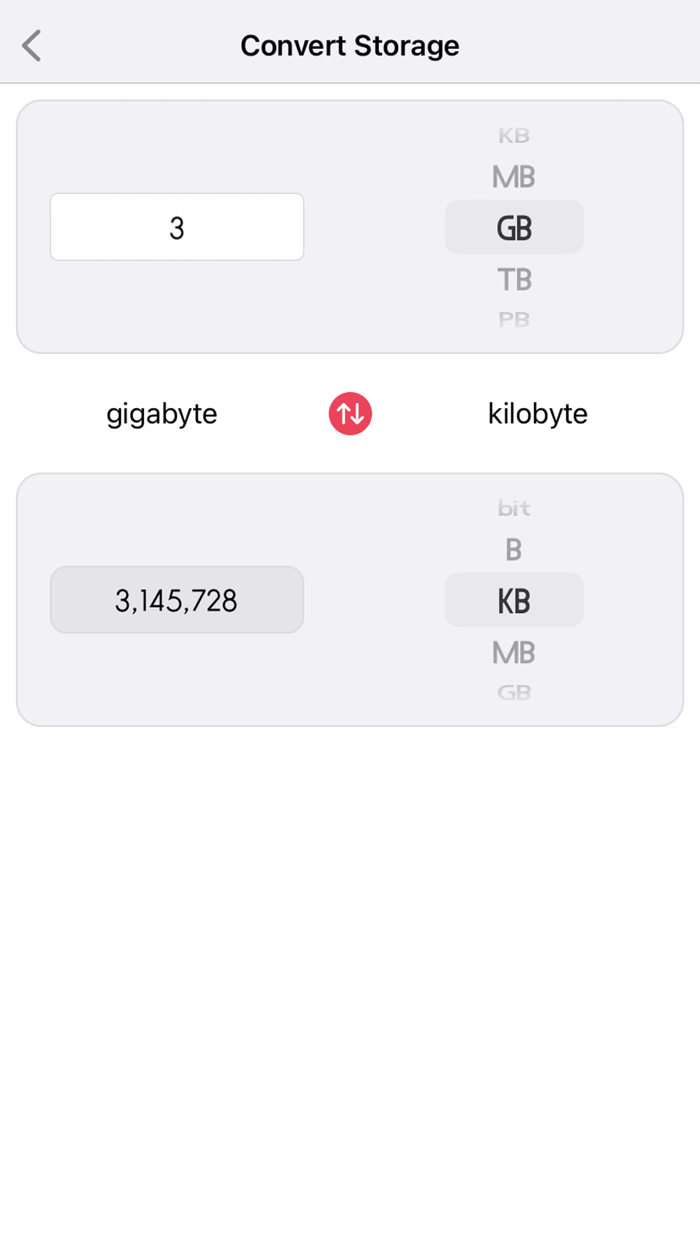
Task: Choose KB in the upper unit selector
Action: (x=514, y=135)
